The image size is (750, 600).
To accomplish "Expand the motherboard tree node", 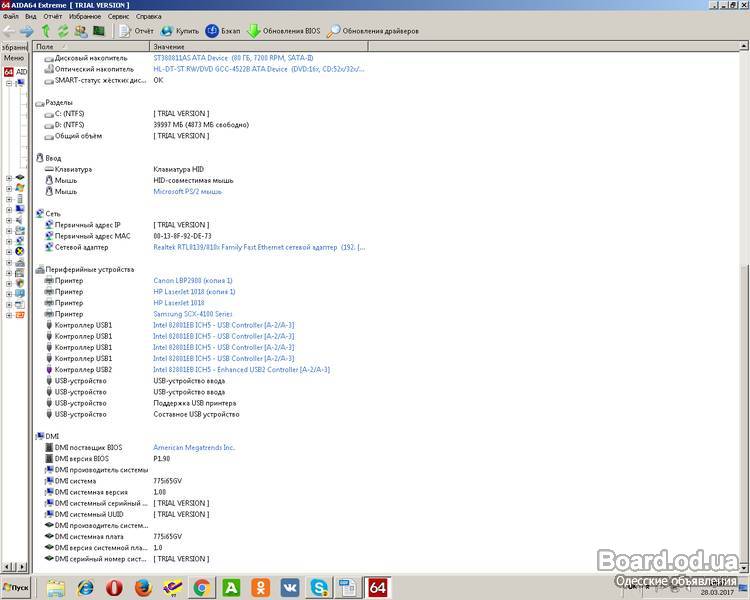I will (9, 178).
